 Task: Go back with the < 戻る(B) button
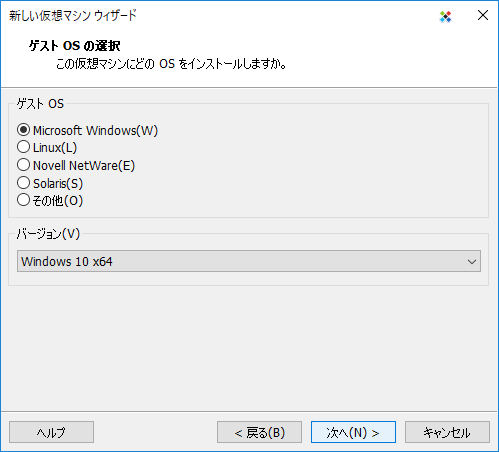[259, 432]
